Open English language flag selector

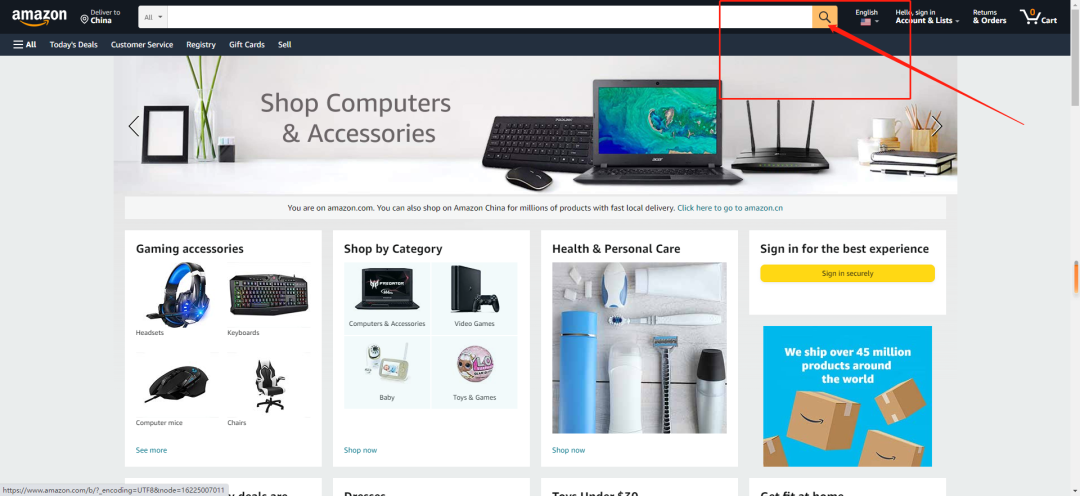pos(866,17)
